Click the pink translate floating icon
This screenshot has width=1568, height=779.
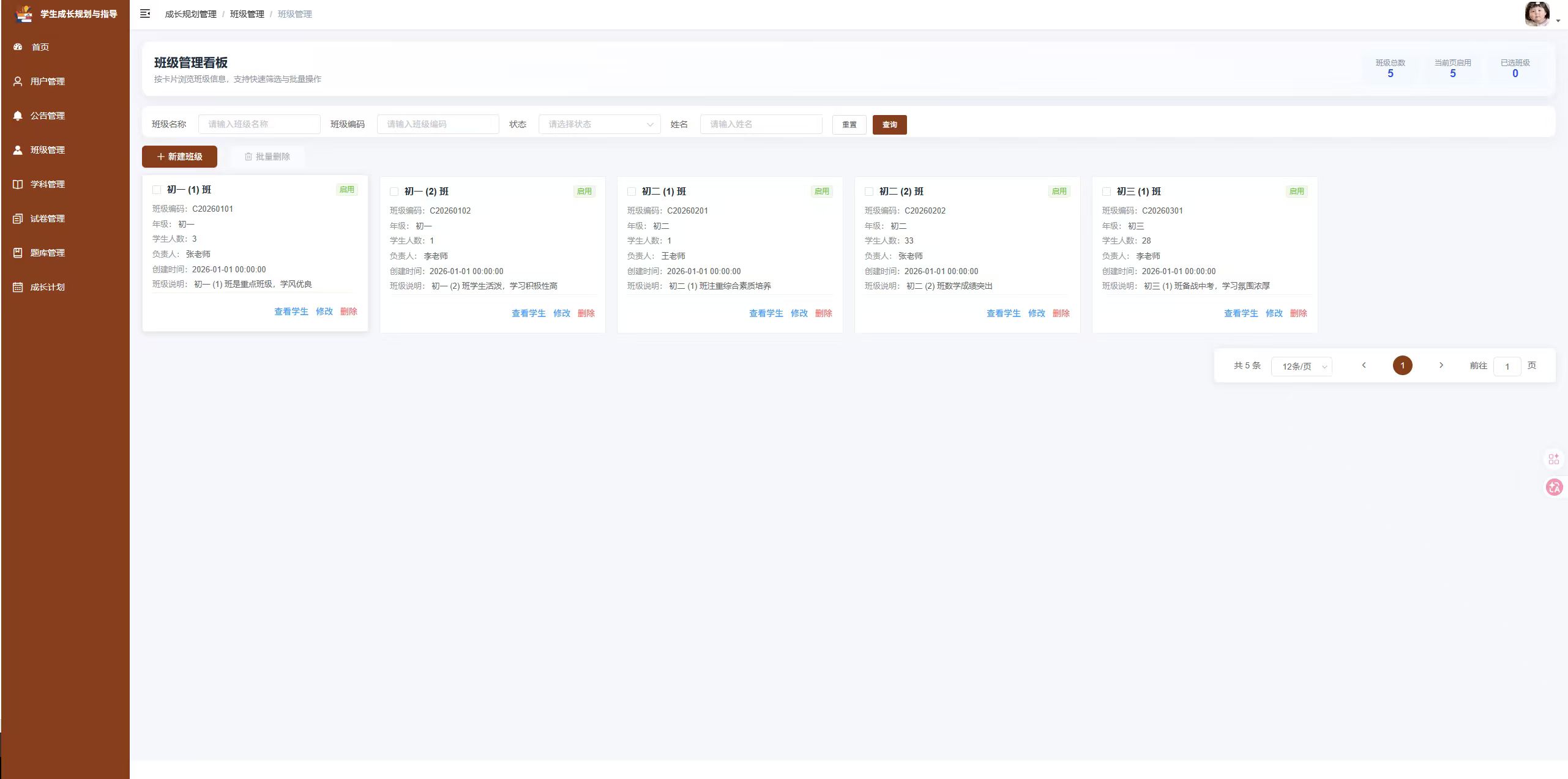tap(1554, 487)
